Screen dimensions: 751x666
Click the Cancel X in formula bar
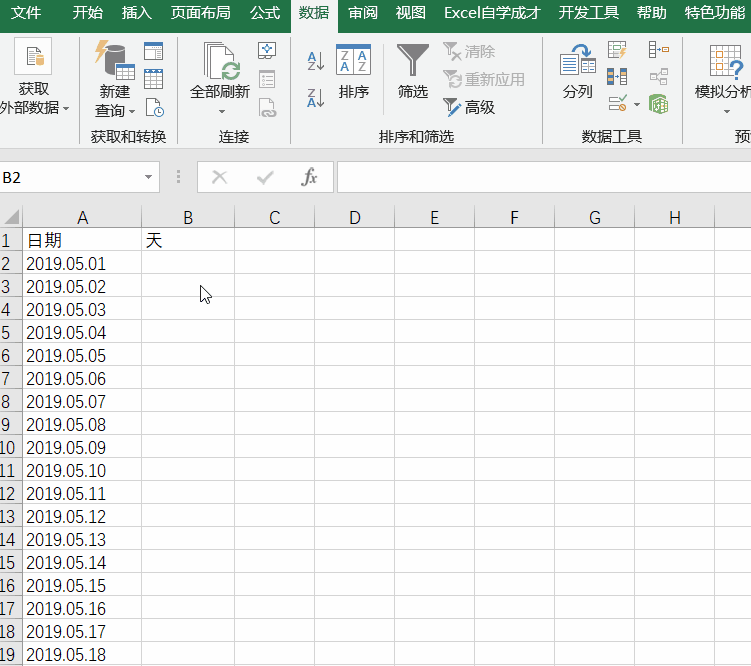(x=219, y=177)
